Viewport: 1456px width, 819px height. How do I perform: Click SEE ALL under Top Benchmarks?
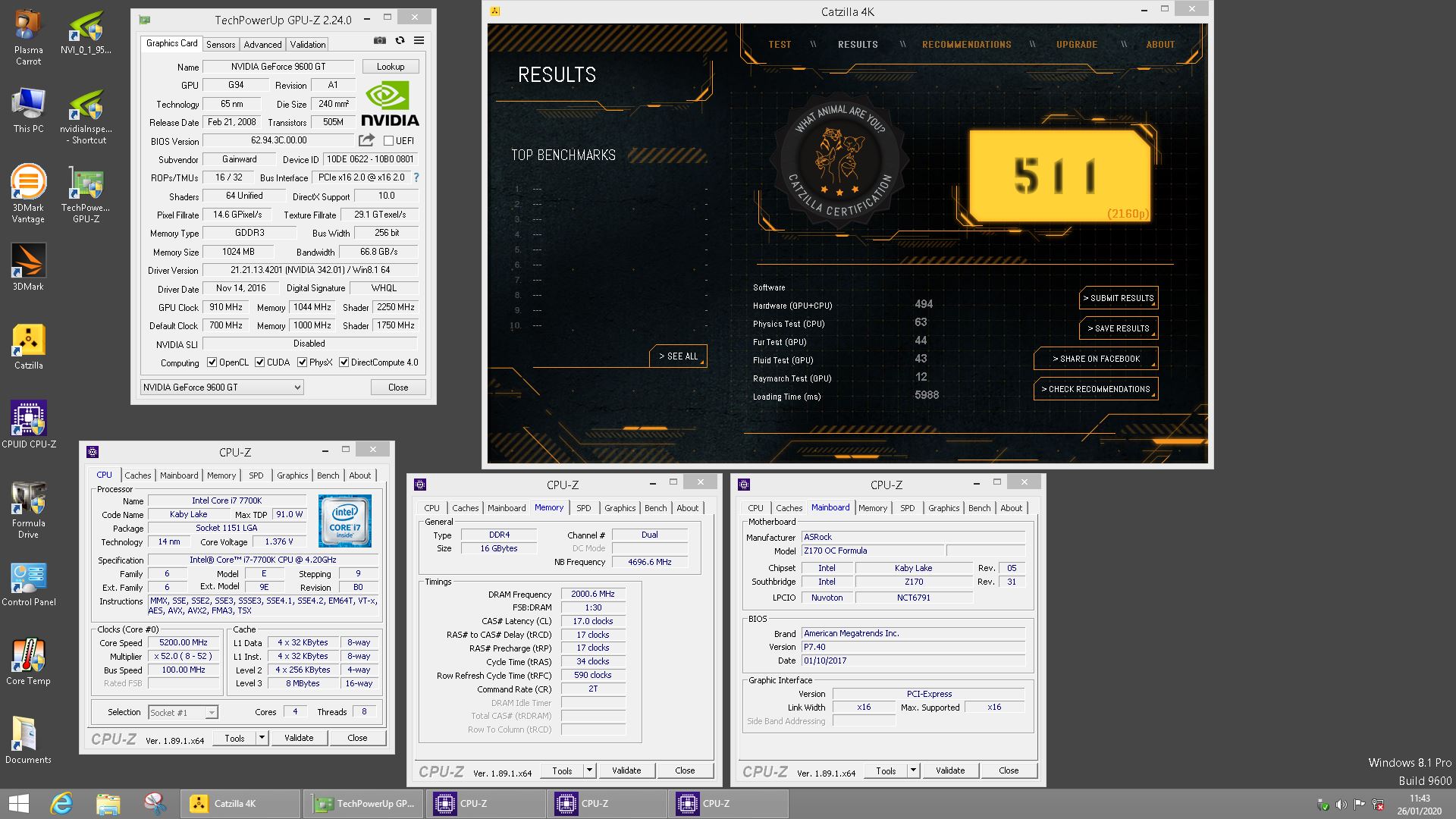(x=678, y=356)
